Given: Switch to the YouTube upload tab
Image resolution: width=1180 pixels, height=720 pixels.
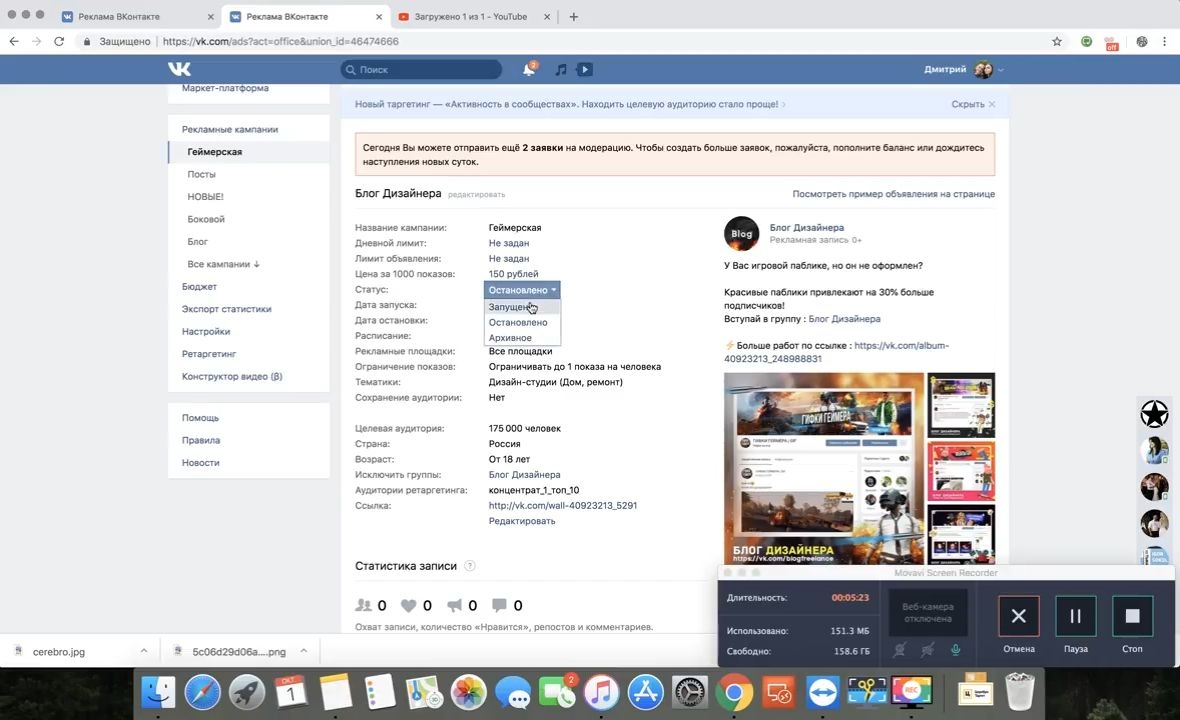Looking at the screenshot, I should (x=472, y=17).
